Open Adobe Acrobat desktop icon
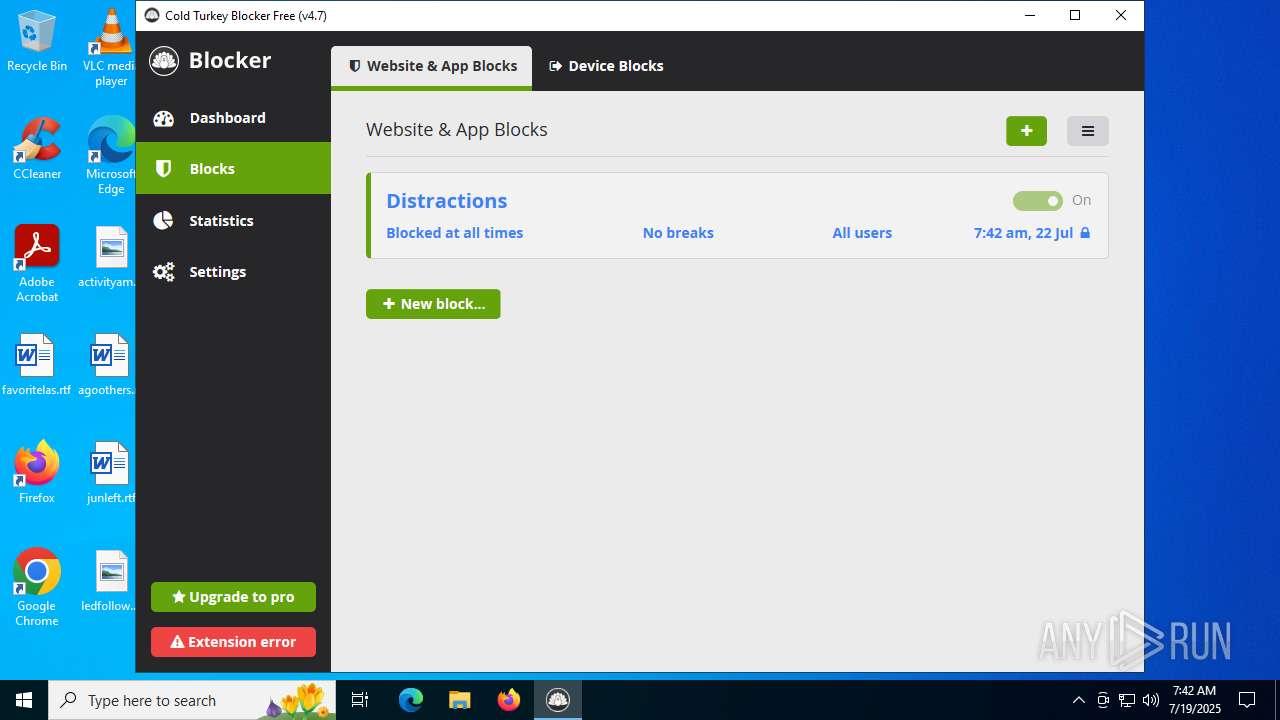The height and width of the screenshot is (720, 1280). (x=37, y=264)
